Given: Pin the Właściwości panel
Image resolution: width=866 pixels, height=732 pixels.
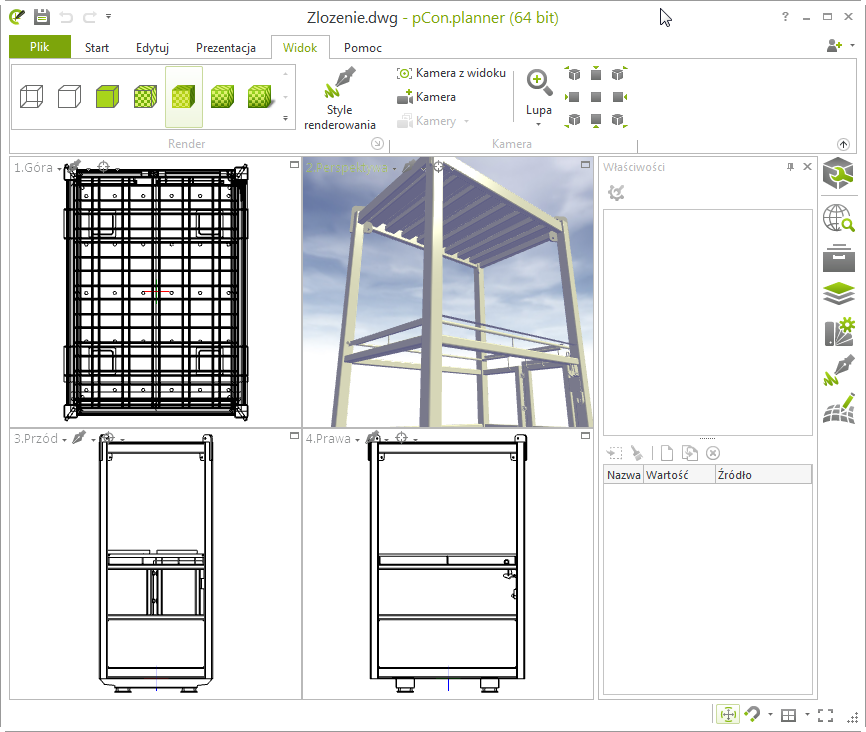Looking at the screenshot, I should tap(790, 167).
